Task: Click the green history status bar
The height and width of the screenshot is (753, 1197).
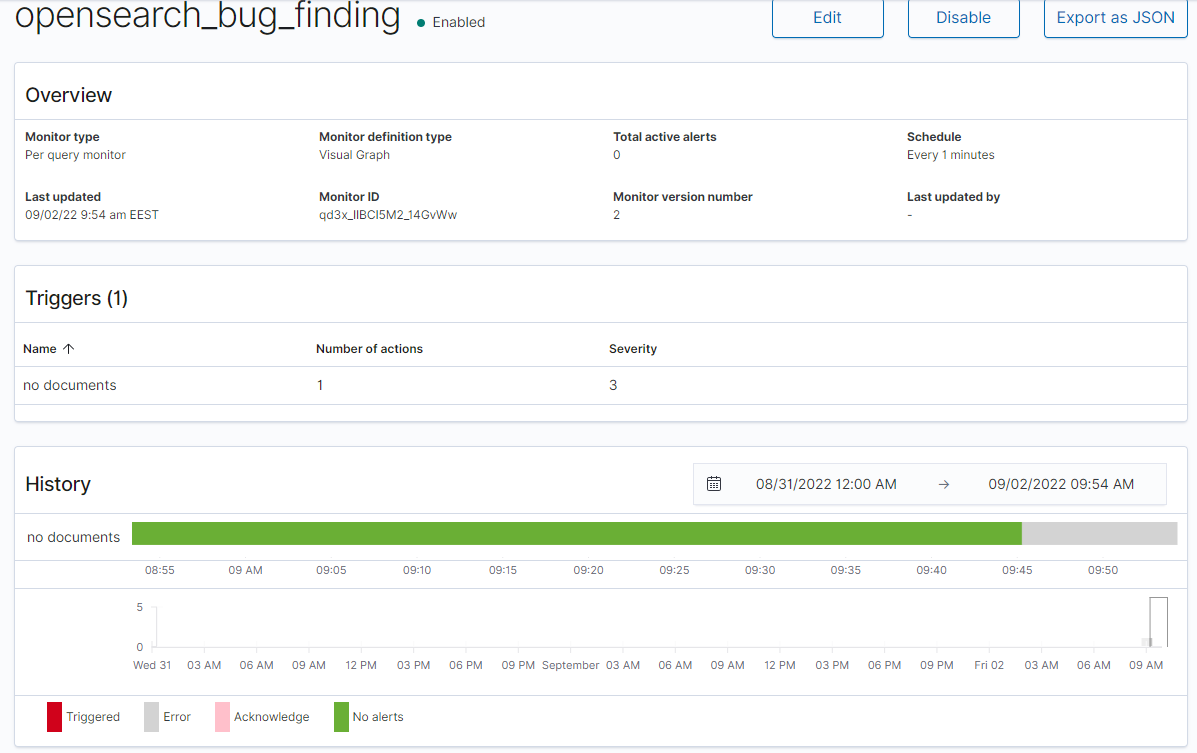Action: point(578,533)
